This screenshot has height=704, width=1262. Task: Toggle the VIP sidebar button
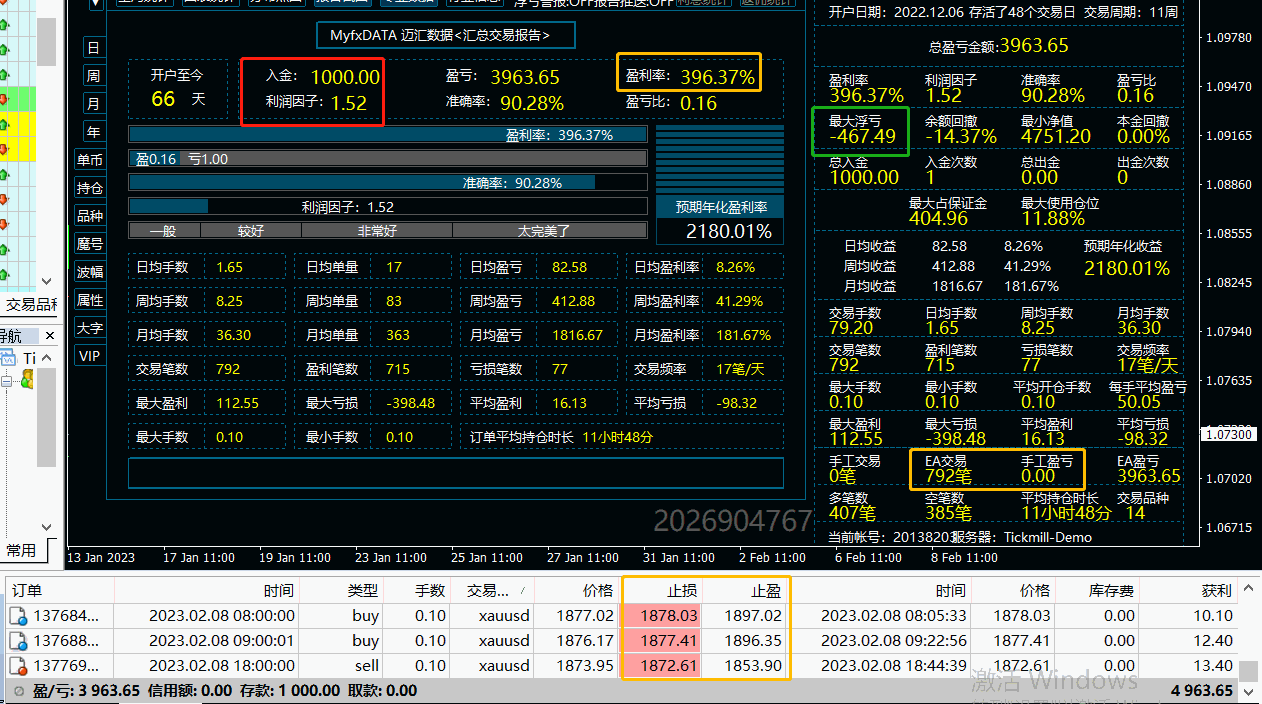90,356
